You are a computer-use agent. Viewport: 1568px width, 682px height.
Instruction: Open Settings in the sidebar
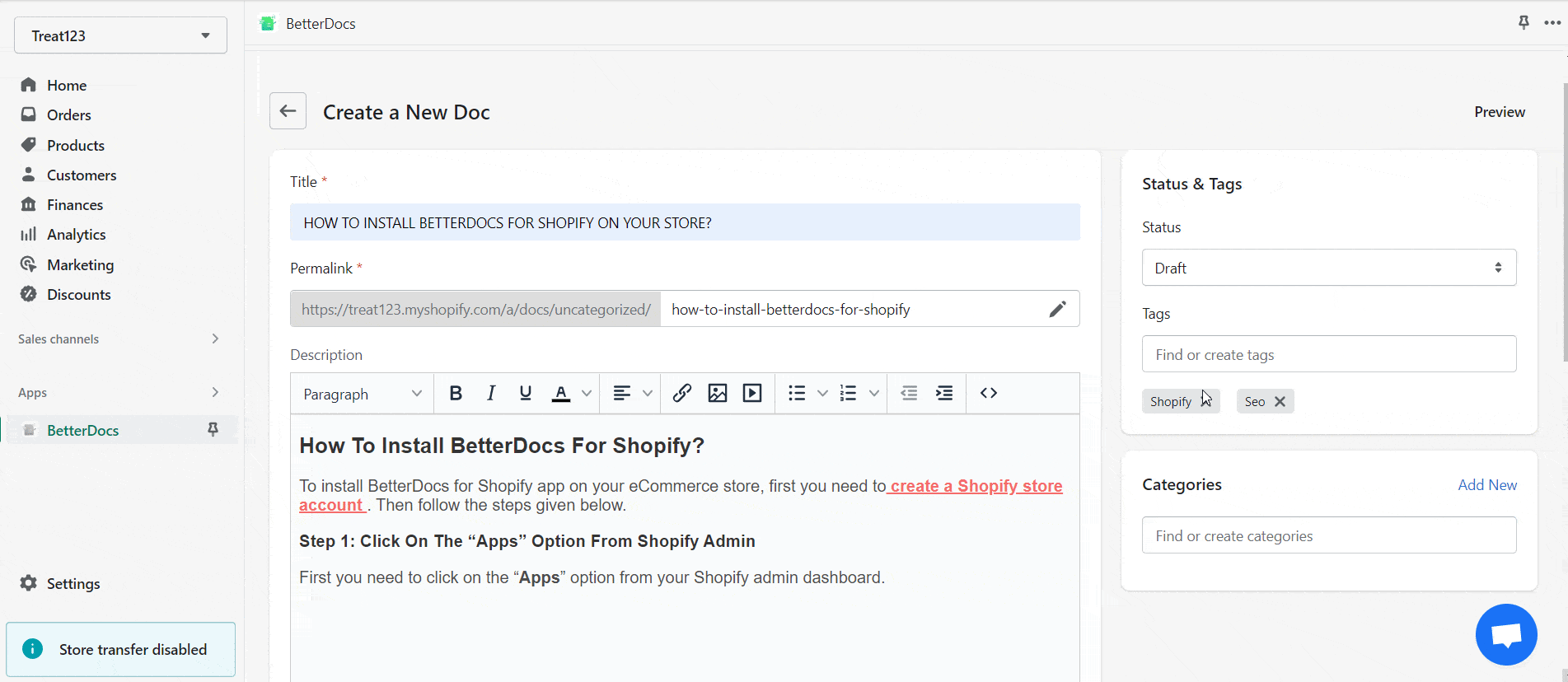point(73,583)
